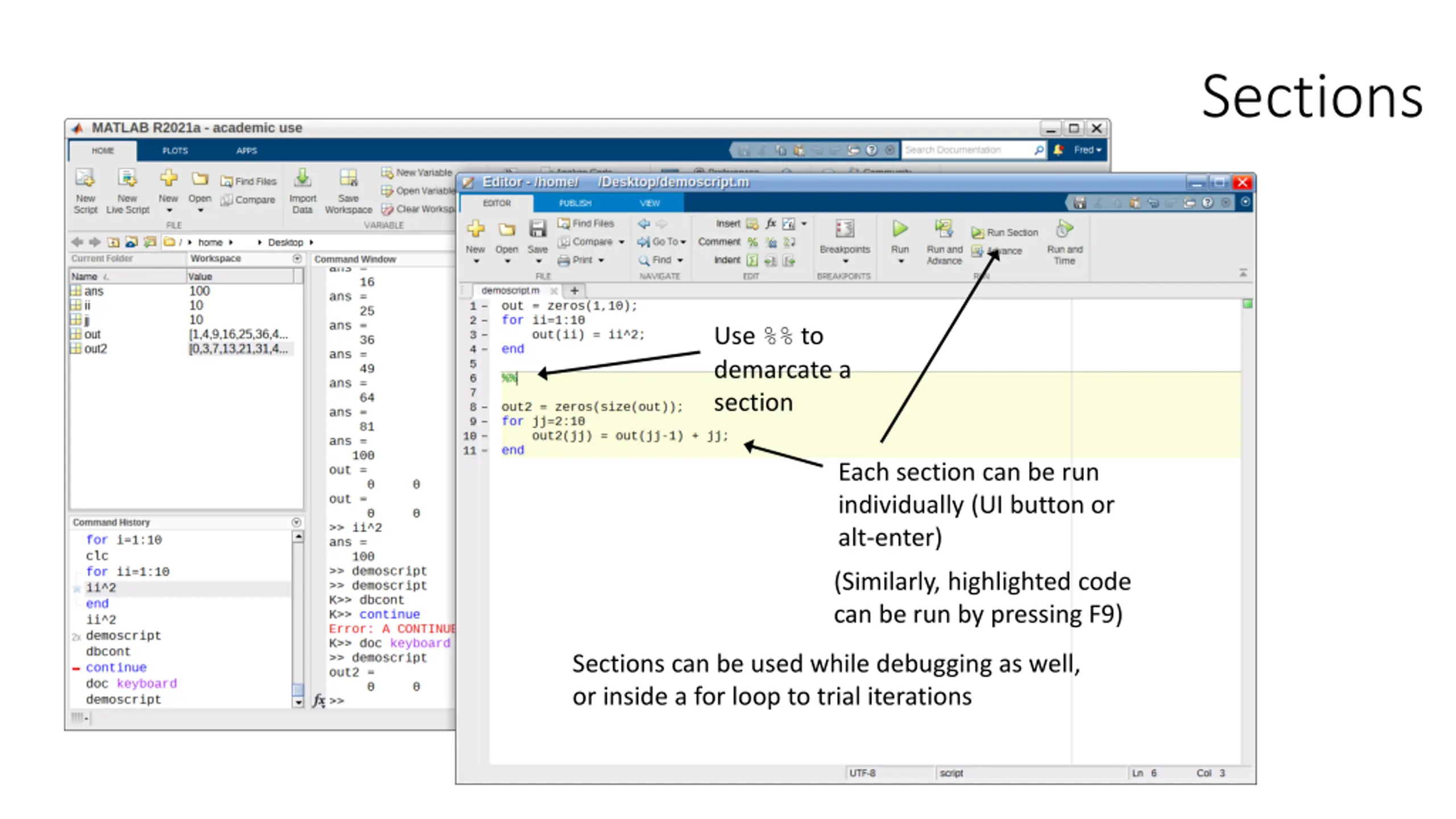Toggle breakpoint dash on line 10
The width and height of the screenshot is (1456, 819).
[485, 436]
